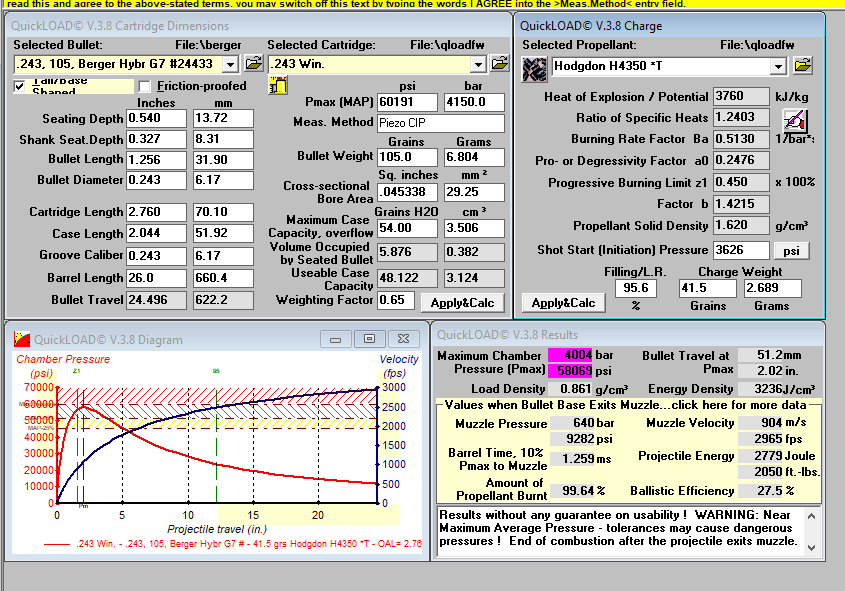Click the Progressive Burning Limit z1 field
The width and height of the screenshot is (845, 591).
[x=741, y=182]
